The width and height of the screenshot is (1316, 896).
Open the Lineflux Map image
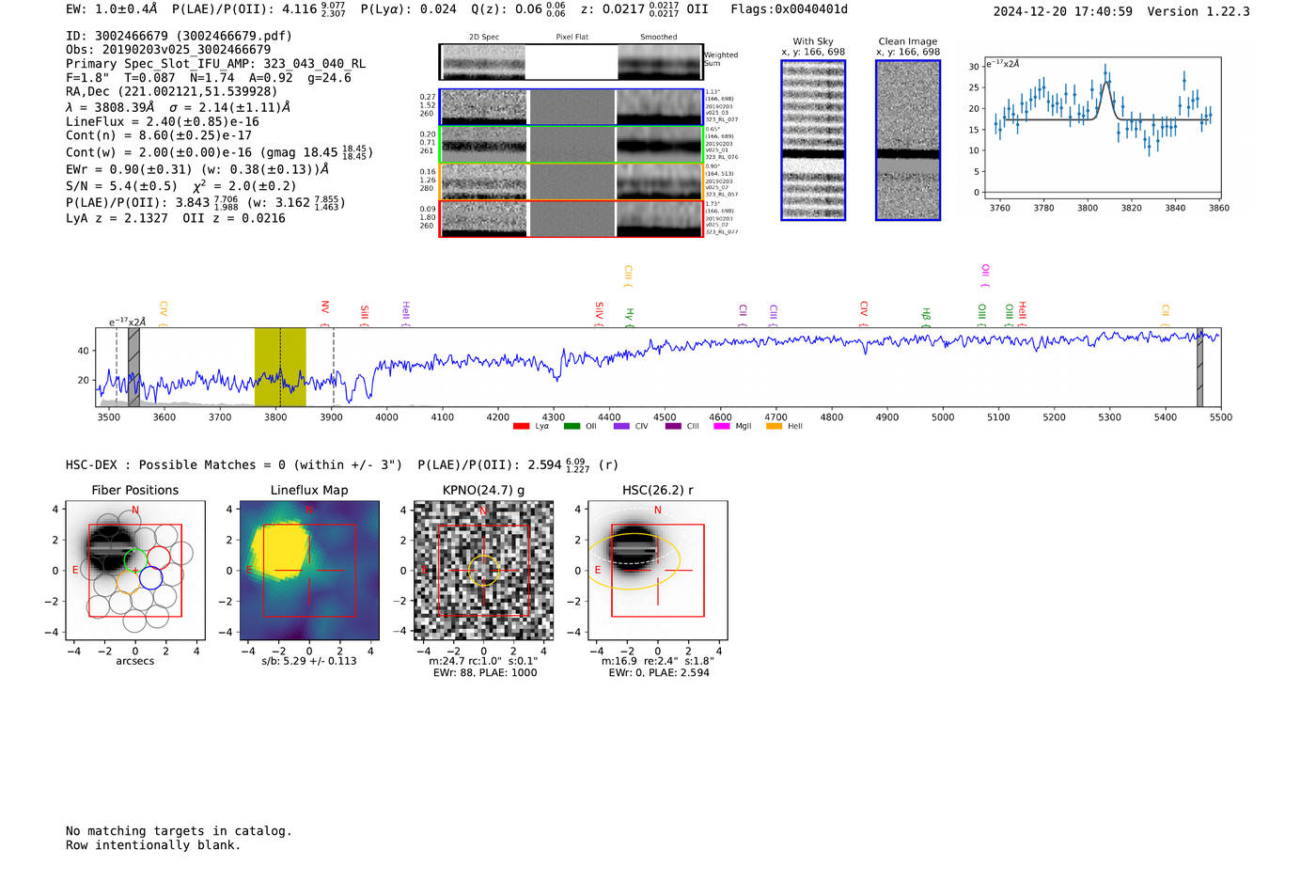pos(309,571)
